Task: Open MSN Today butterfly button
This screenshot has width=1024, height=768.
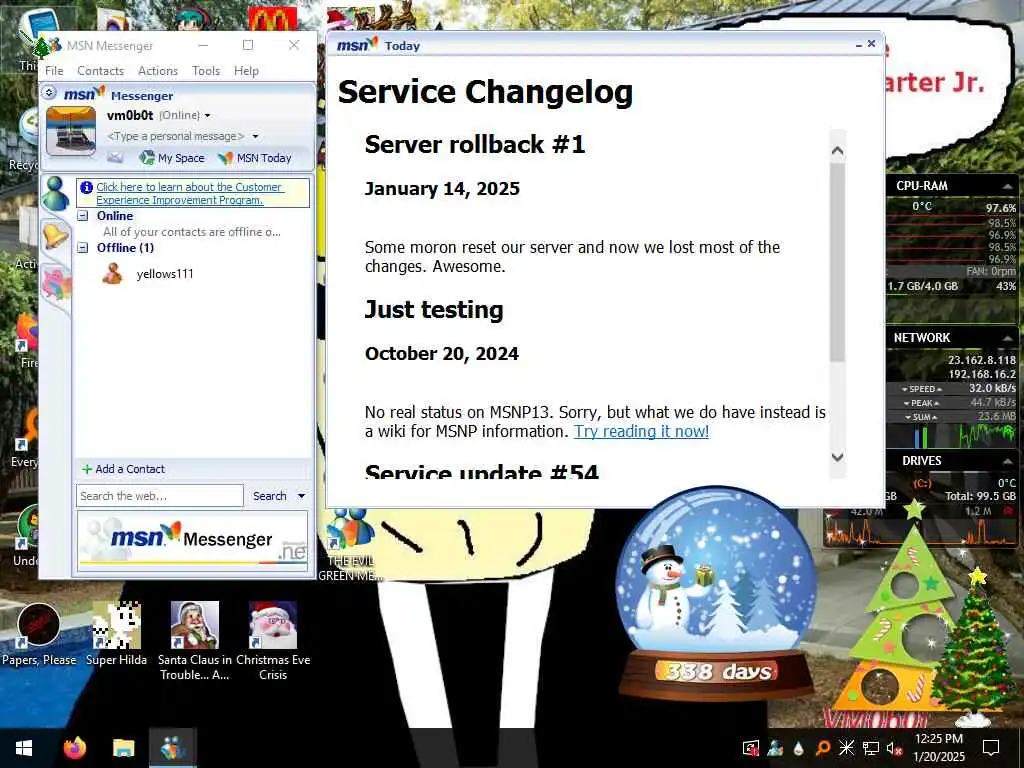Action: [255, 157]
